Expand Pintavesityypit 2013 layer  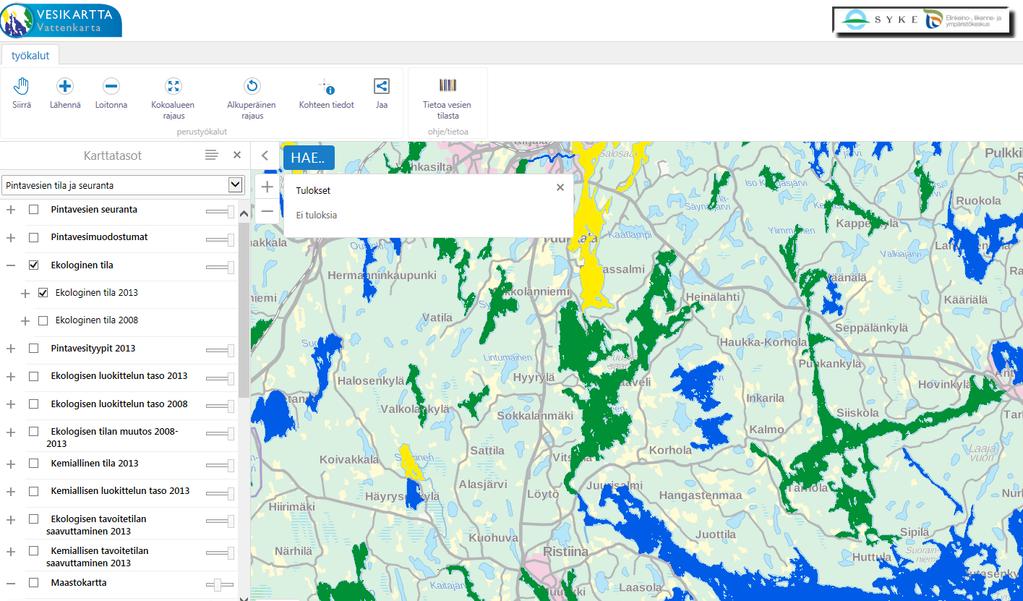(x=10, y=349)
